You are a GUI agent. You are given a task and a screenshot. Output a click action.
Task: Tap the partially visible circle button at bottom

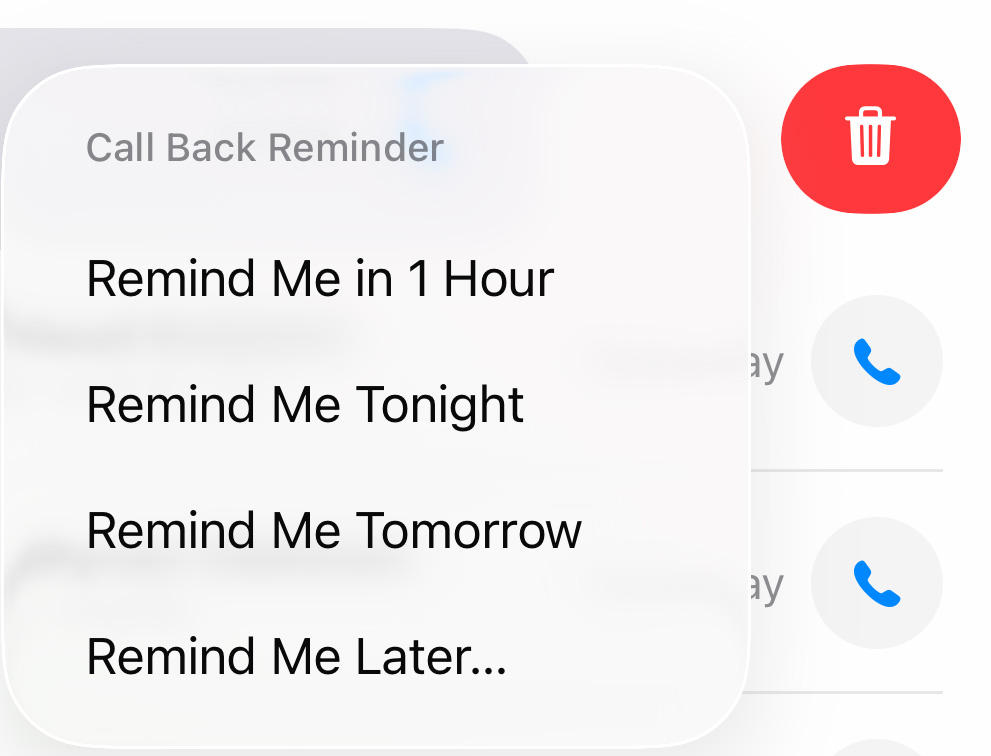coord(877,748)
